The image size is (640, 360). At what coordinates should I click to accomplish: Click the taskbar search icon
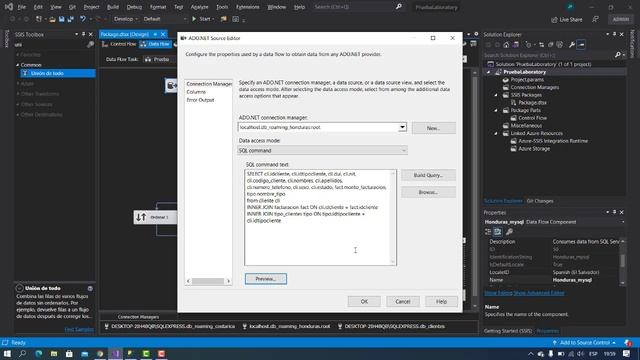pyautogui.click(x=22, y=354)
